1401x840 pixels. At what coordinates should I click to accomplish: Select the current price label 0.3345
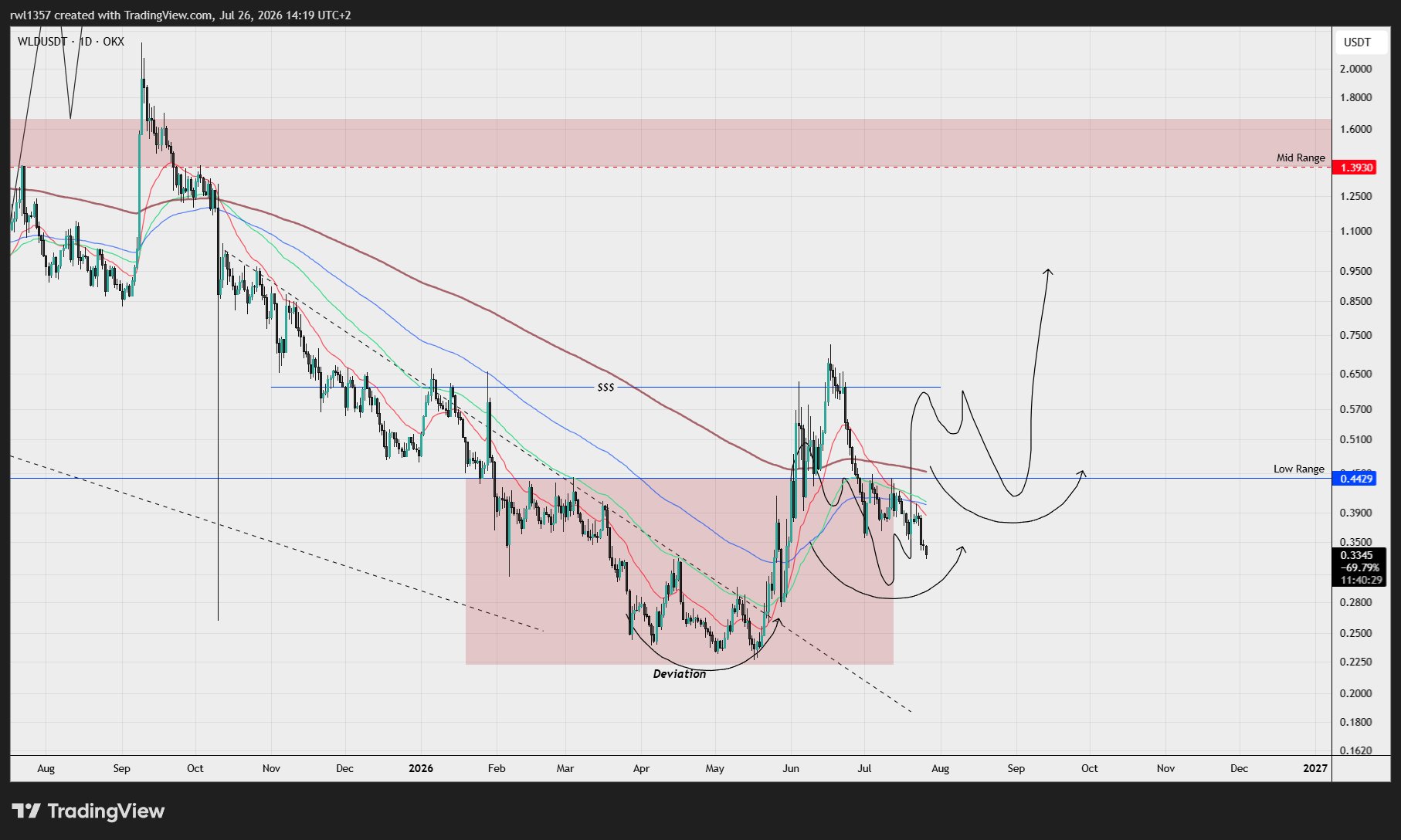1356,555
